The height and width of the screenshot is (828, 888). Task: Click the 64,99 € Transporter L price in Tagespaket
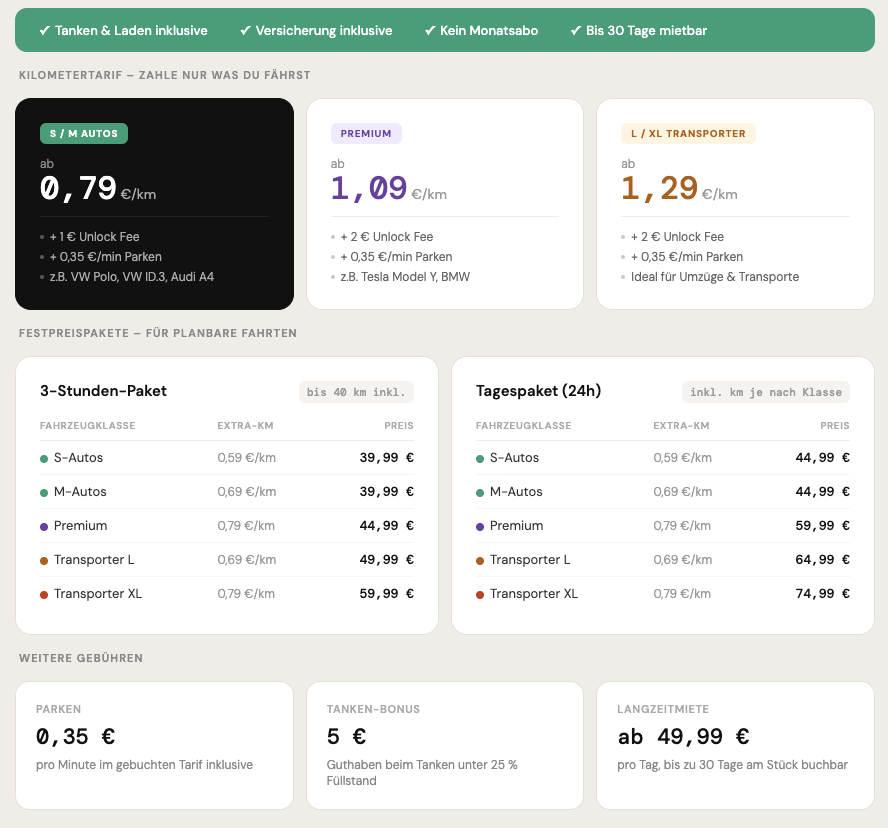click(822, 560)
